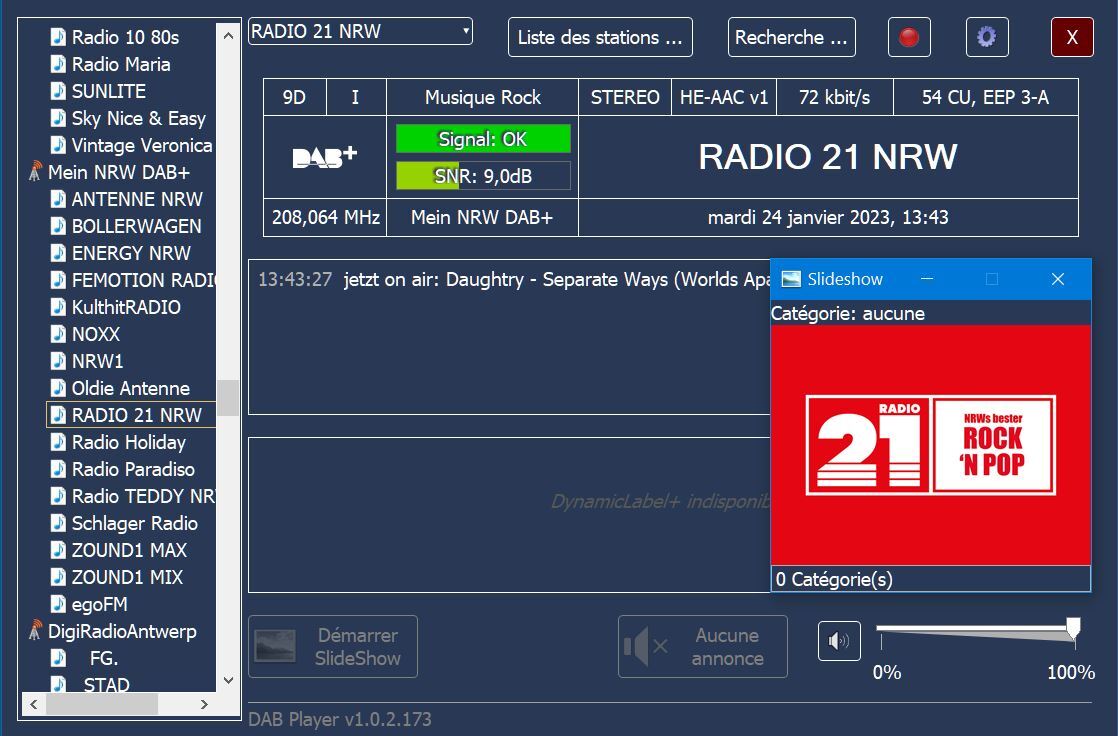Close the Slideshow window

pyautogui.click(x=1057, y=279)
